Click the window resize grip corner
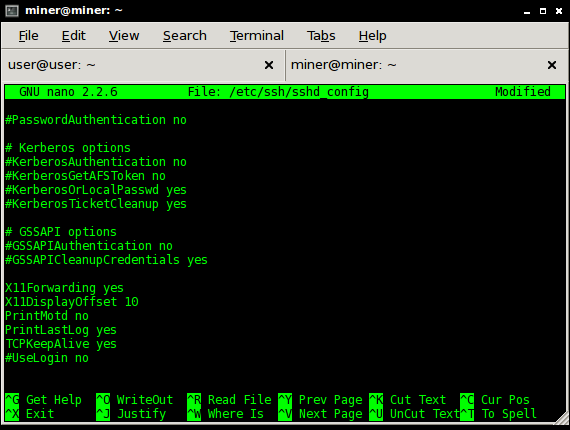This screenshot has height=430, width=570. pos(562,418)
